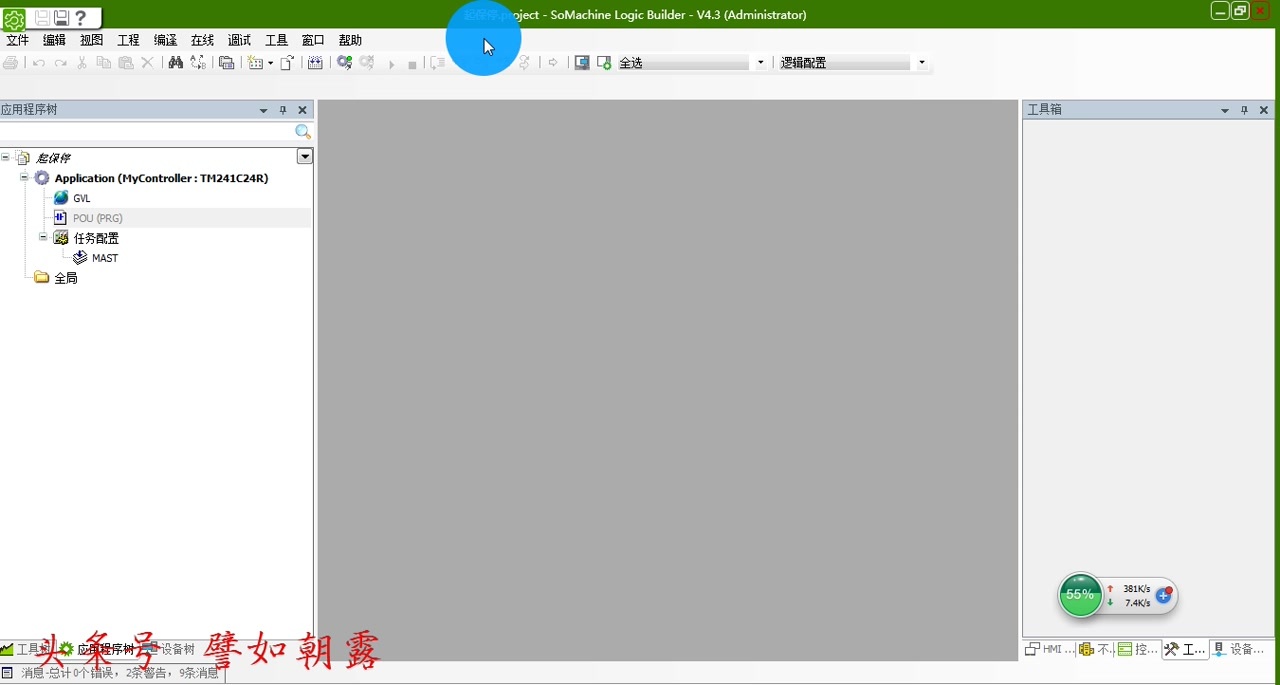Click the Logout gear toolbar icon

coord(367,62)
